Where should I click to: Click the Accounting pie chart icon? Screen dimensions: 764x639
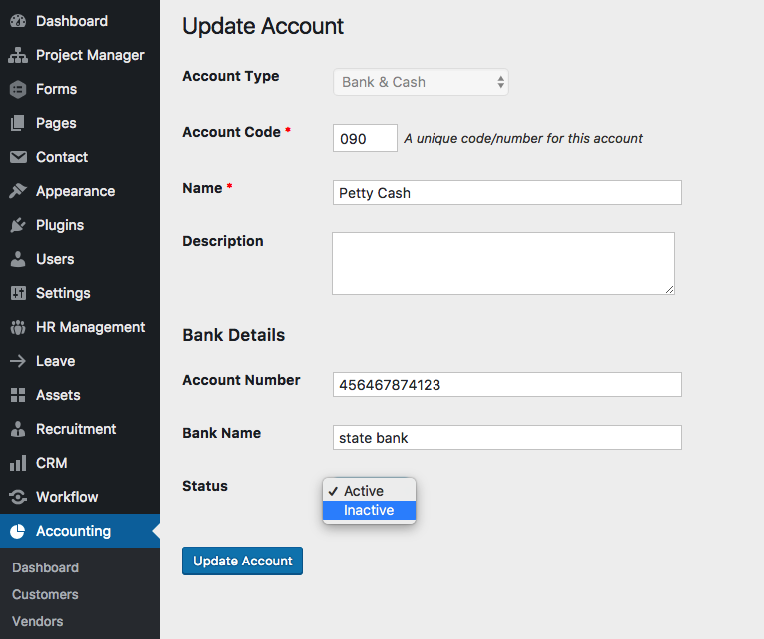(x=18, y=531)
